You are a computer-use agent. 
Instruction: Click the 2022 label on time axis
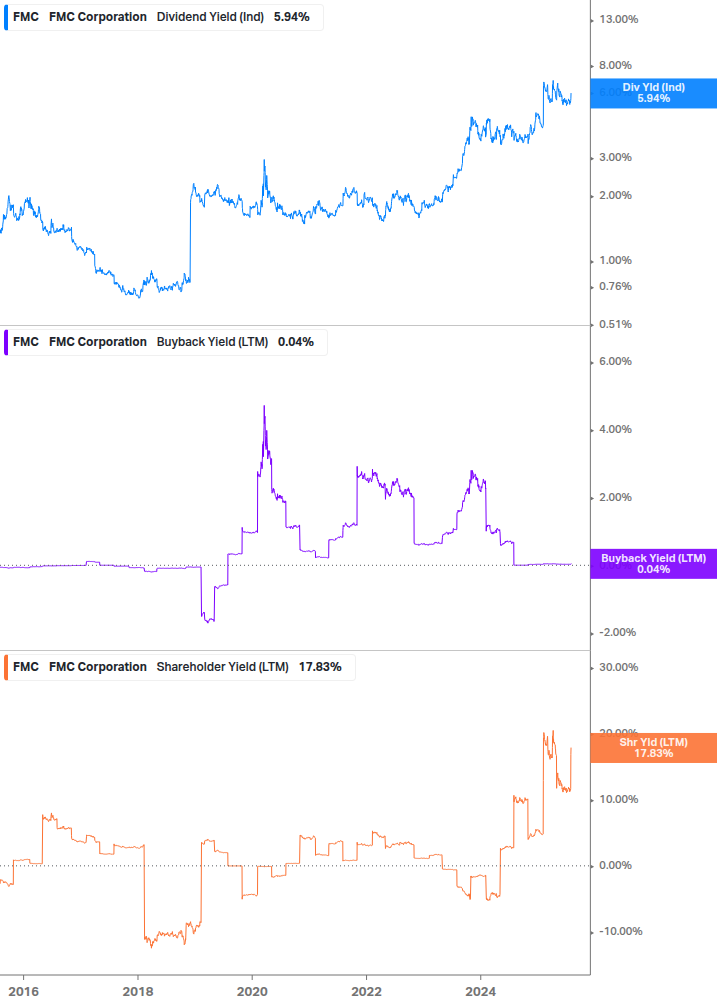tap(367, 992)
